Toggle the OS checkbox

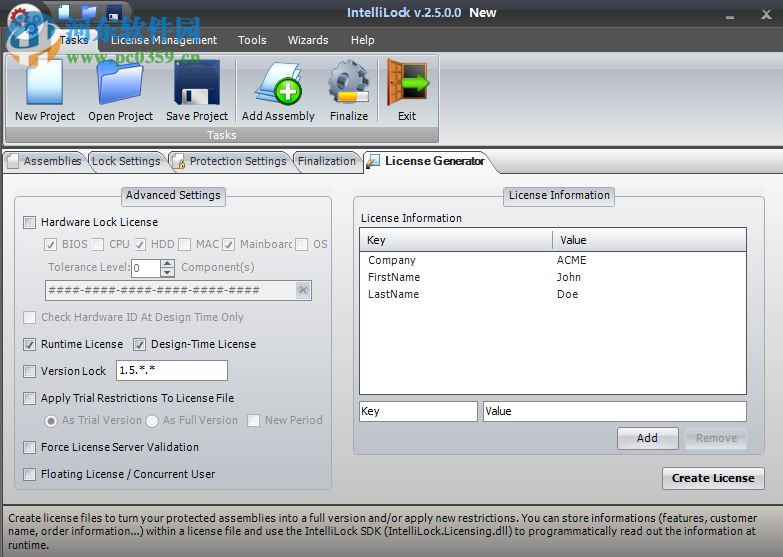(302, 244)
